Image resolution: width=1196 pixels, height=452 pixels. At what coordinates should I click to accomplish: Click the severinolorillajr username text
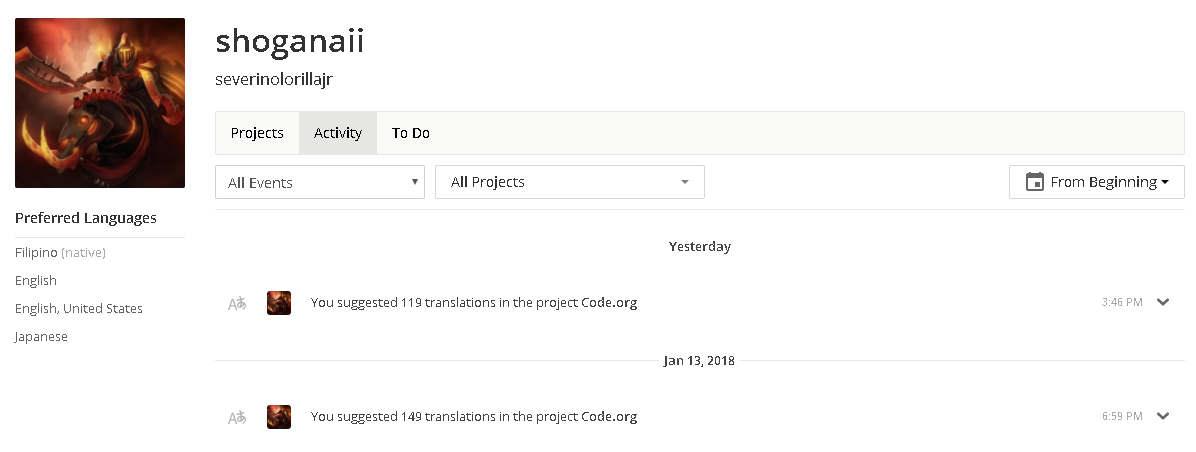pos(274,79)
